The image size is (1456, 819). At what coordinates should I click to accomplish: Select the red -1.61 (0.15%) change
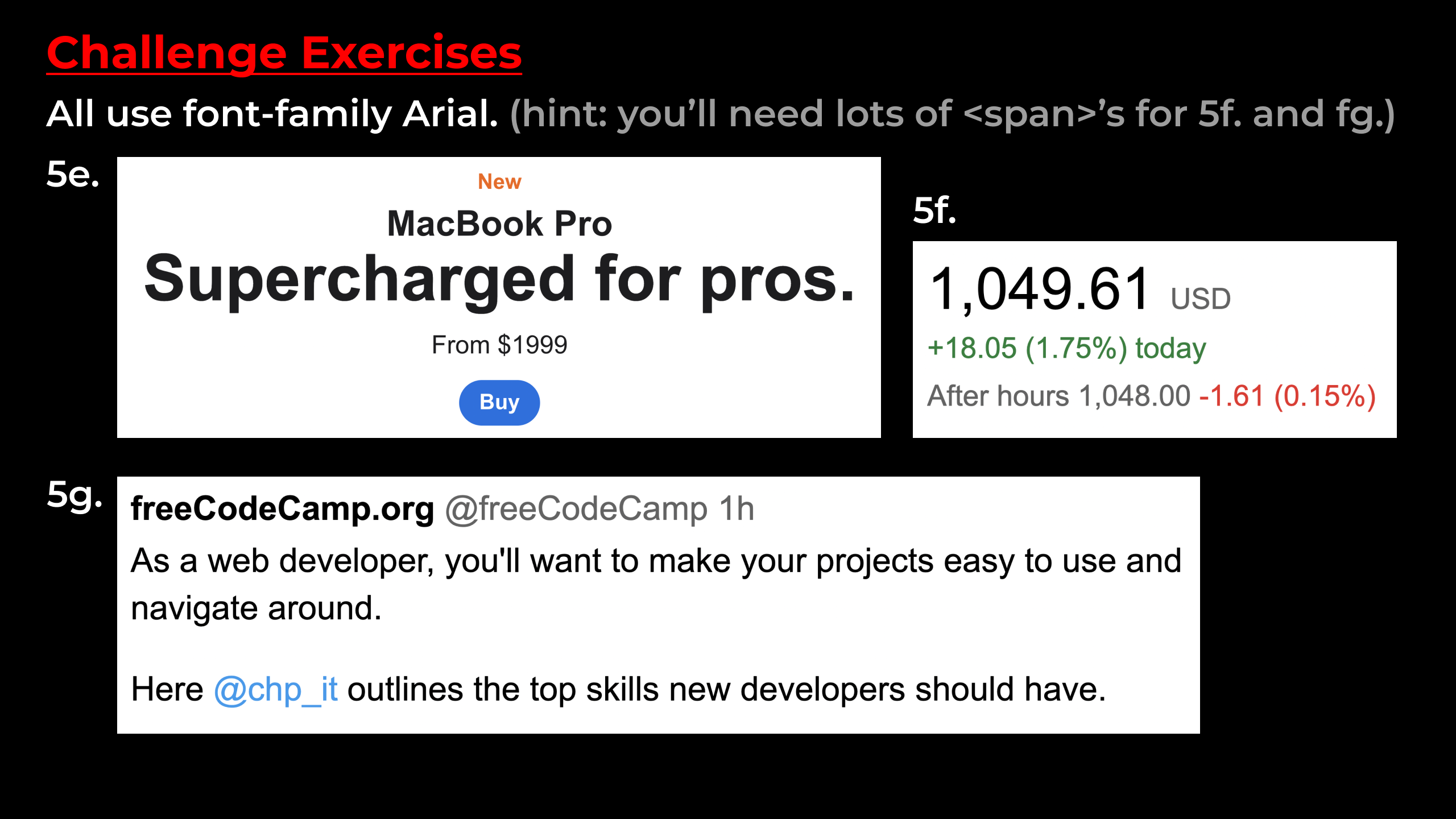1287,396
